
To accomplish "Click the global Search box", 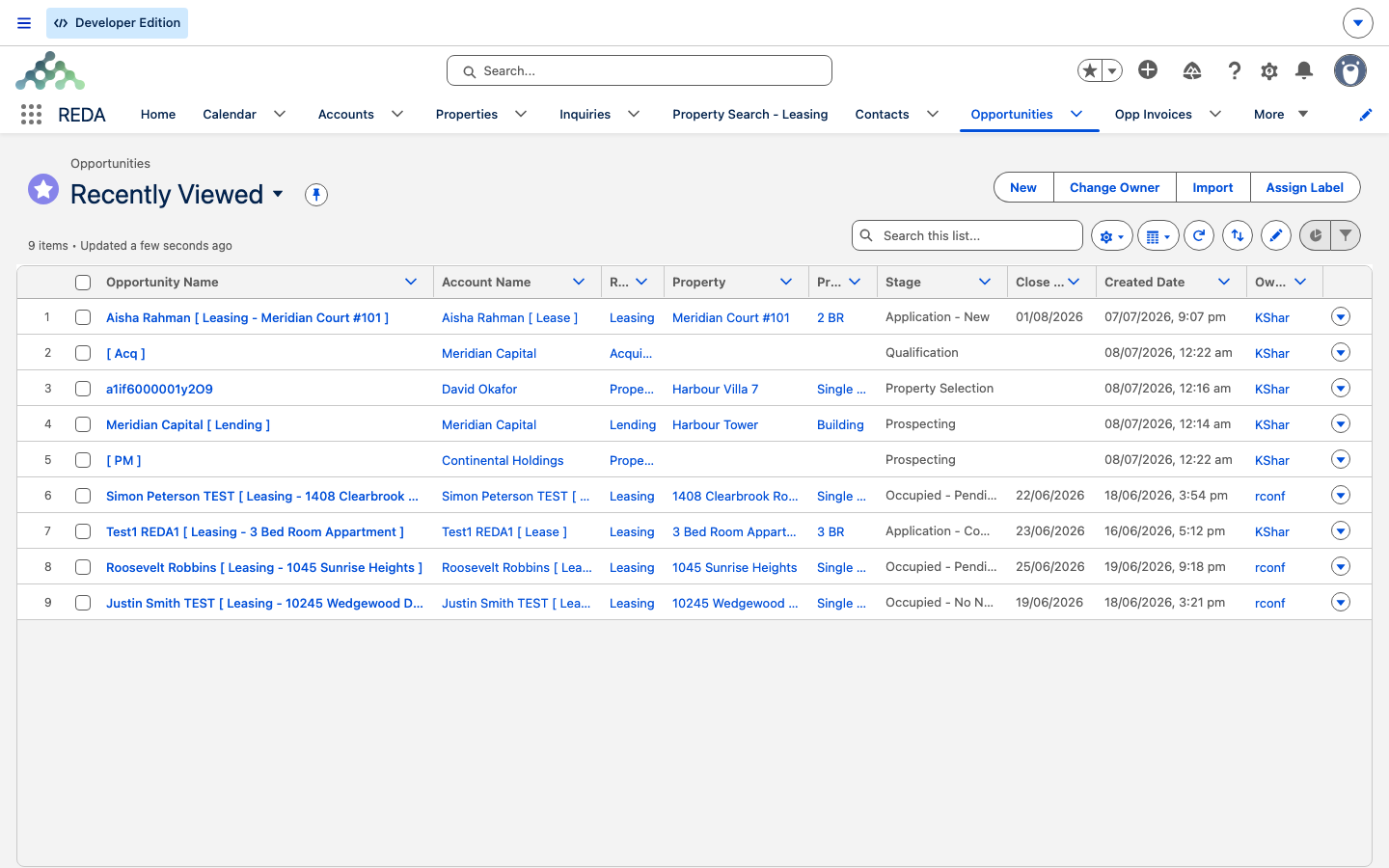I will (640, 70).
